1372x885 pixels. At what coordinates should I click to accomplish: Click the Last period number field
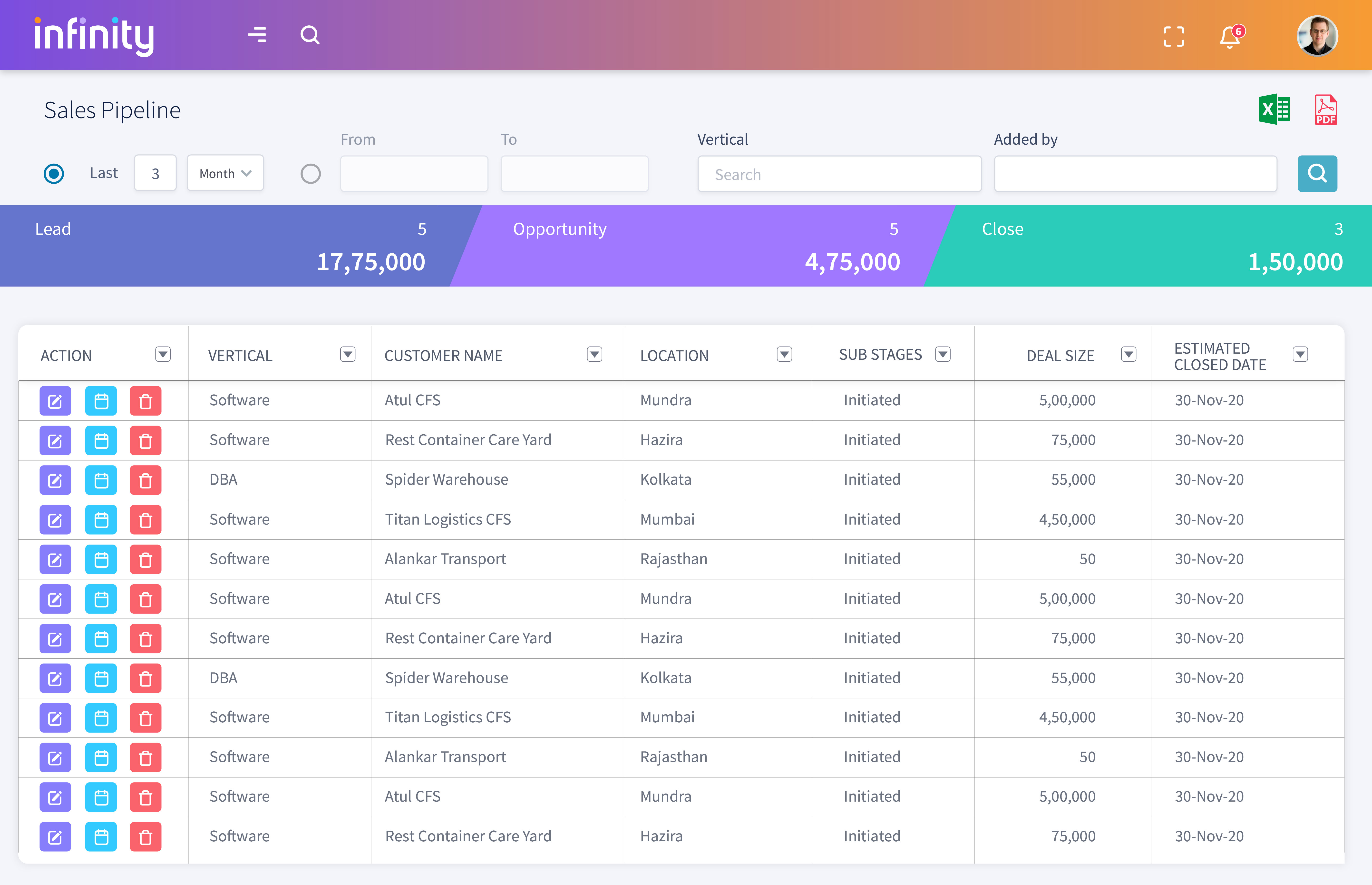click(155, 173)
